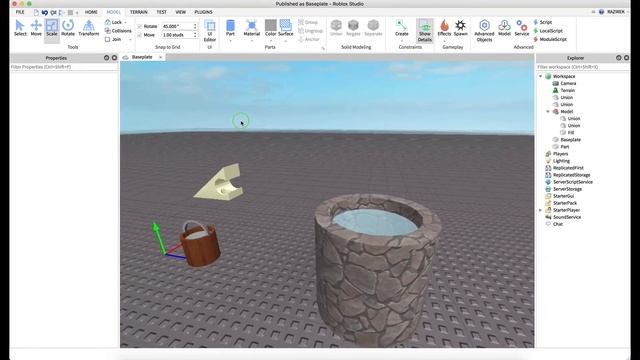The height and width of the screenshot is (360, 640).
Task: Click the Filter Properties search field
Action: tap(64, 67)
